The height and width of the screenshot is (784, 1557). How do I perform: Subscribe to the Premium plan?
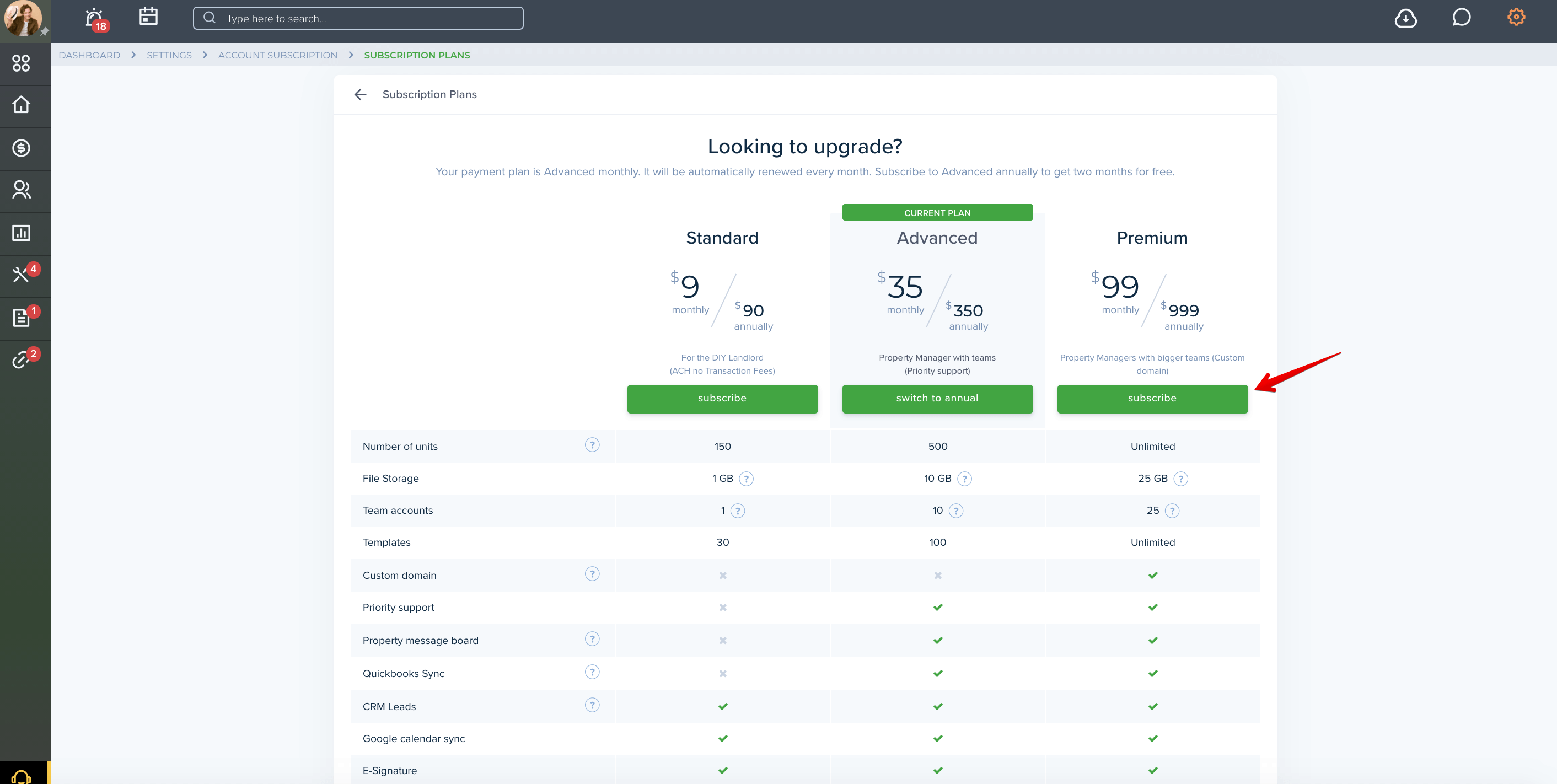click(1153, 399)
